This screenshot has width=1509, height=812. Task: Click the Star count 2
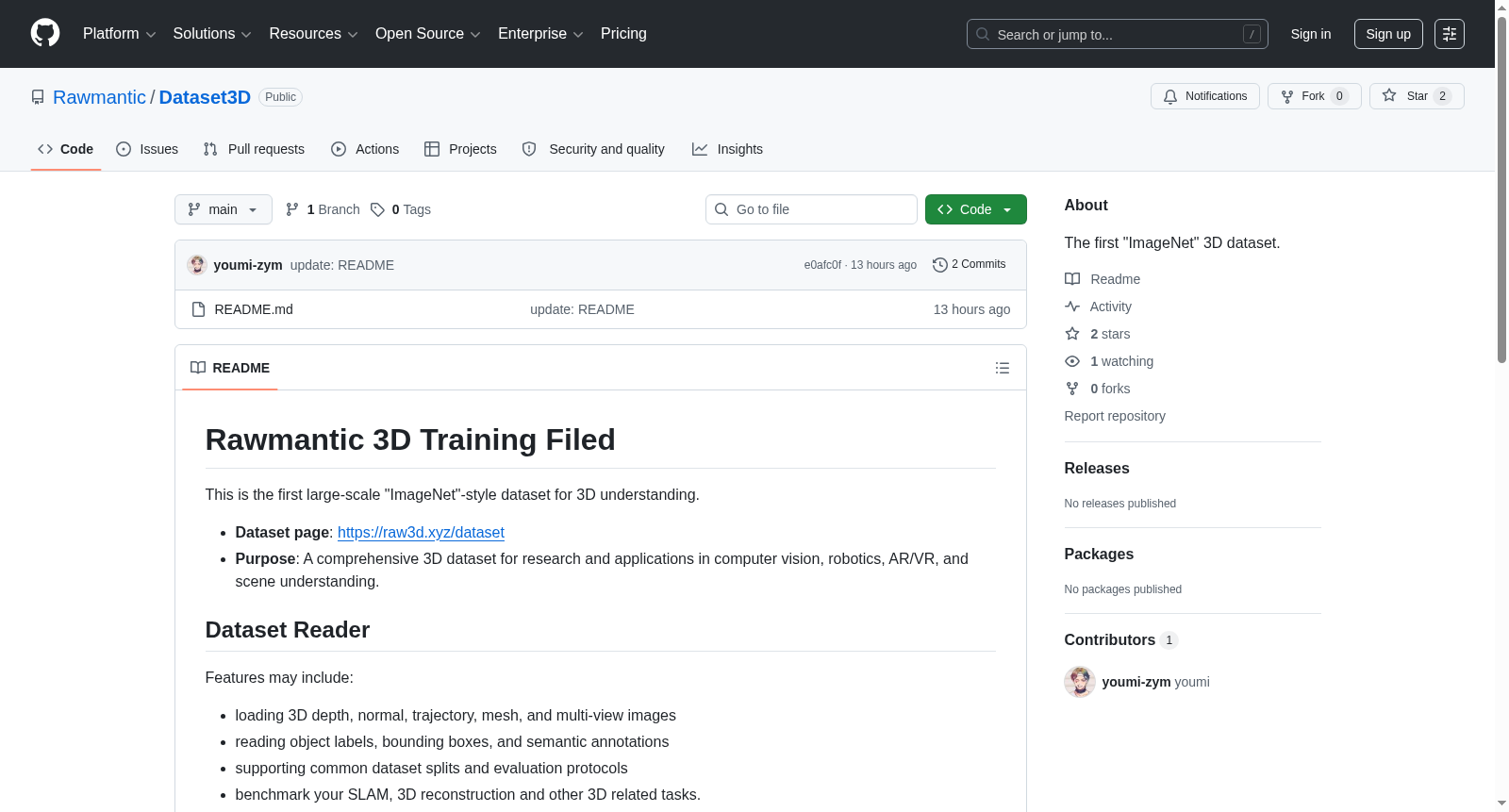[1442, 96]
